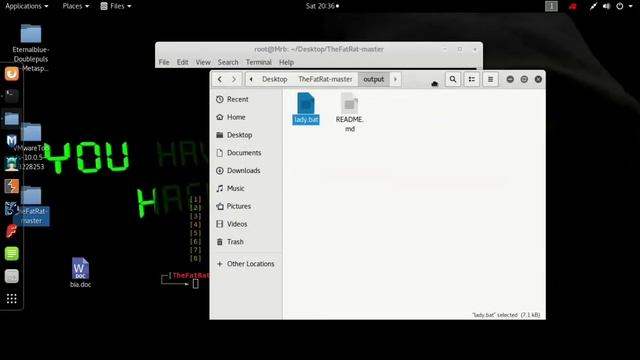The width and height of the screenshot is (640, 360).
Task: Open the terminal File menu
Action: 164,62
